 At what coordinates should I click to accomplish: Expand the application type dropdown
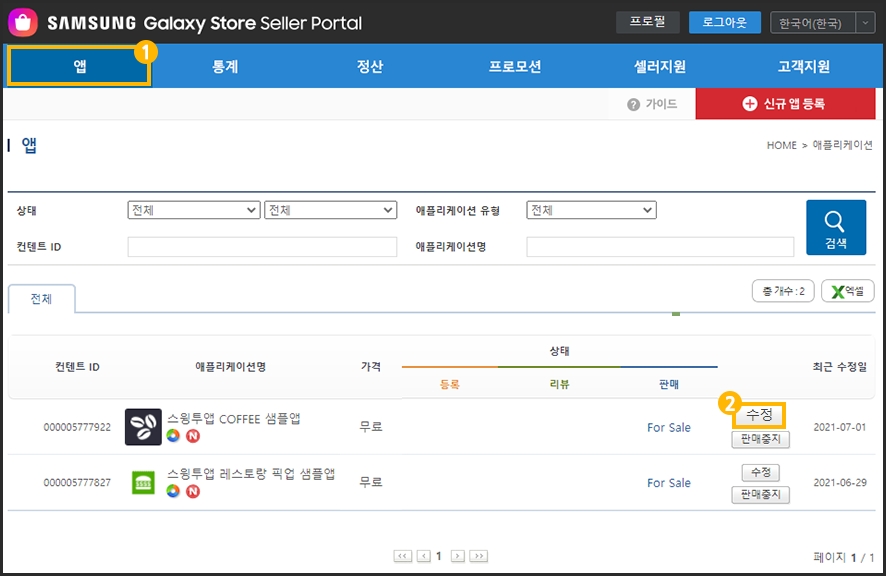pyautogui.click(x=591, y=210)
